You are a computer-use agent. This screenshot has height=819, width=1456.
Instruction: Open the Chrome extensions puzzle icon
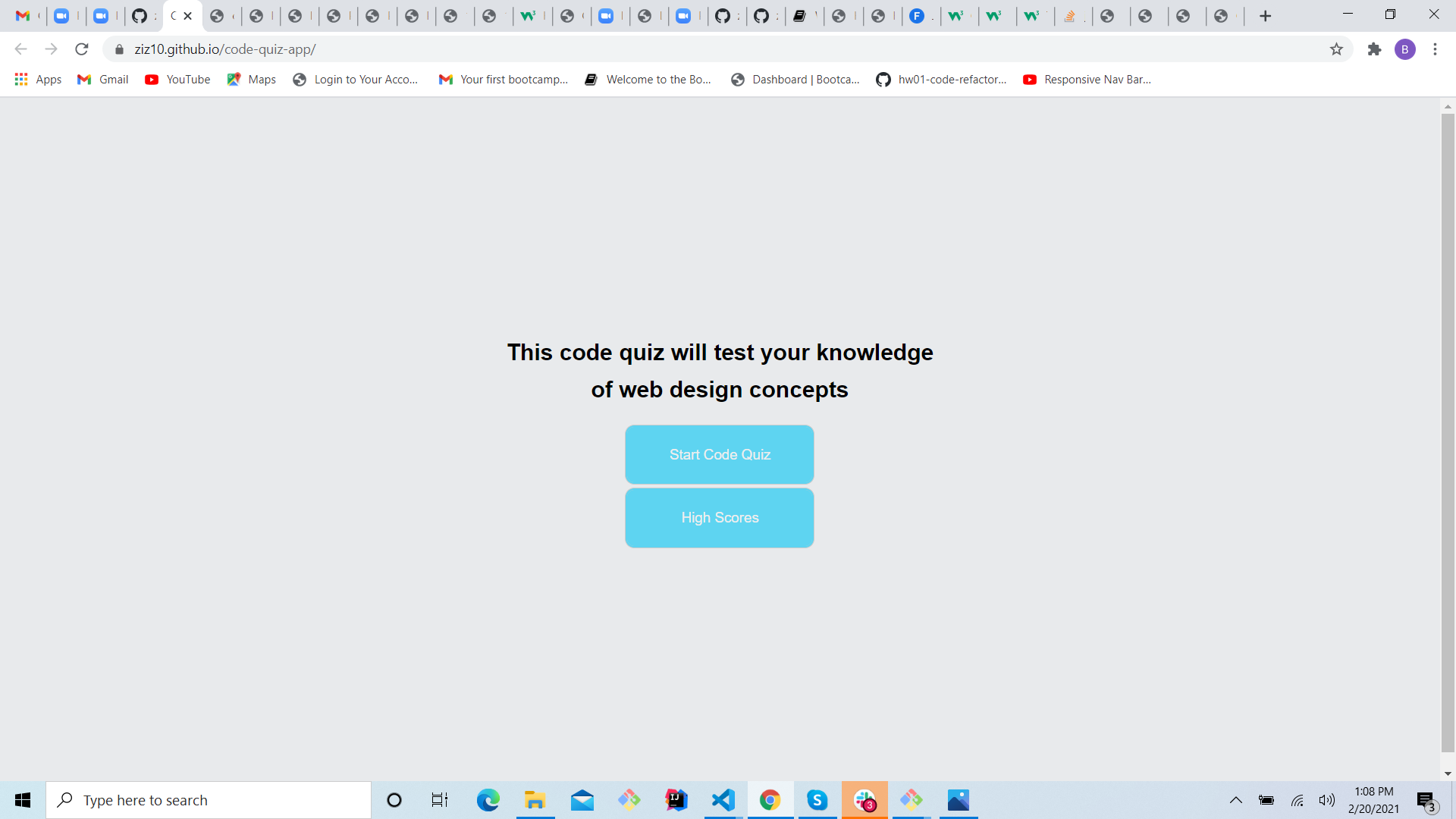coord(1374,49)
